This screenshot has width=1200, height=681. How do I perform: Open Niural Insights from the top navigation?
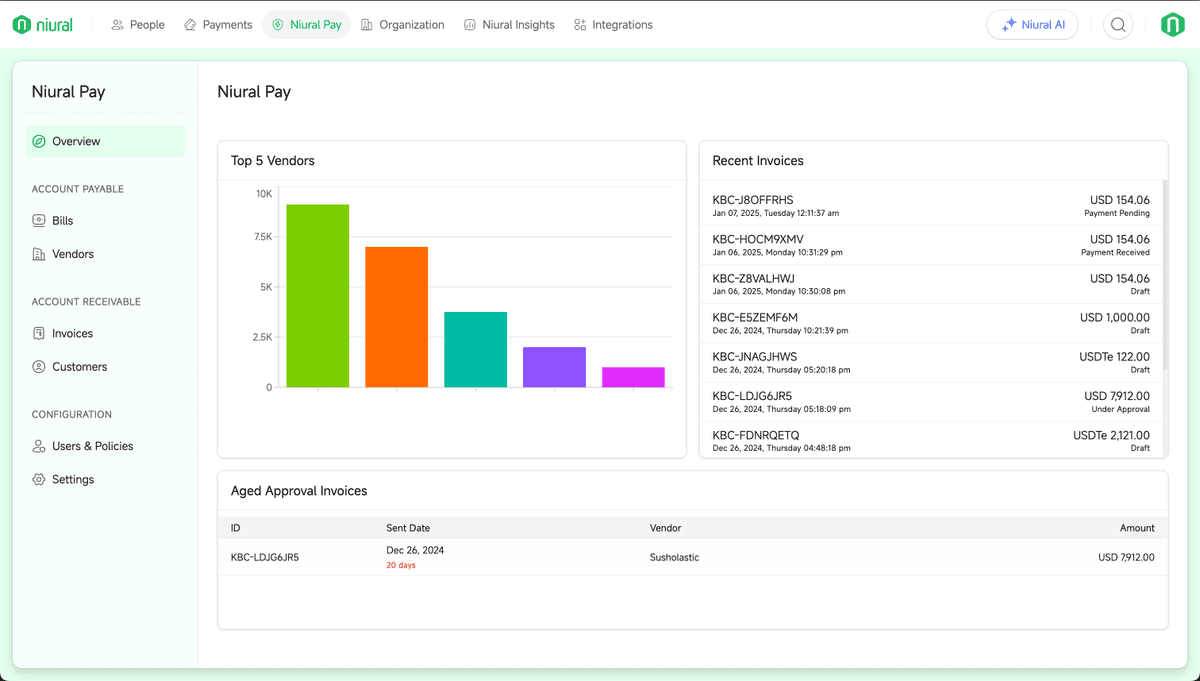pyautogui.click(x=509, y=25)
